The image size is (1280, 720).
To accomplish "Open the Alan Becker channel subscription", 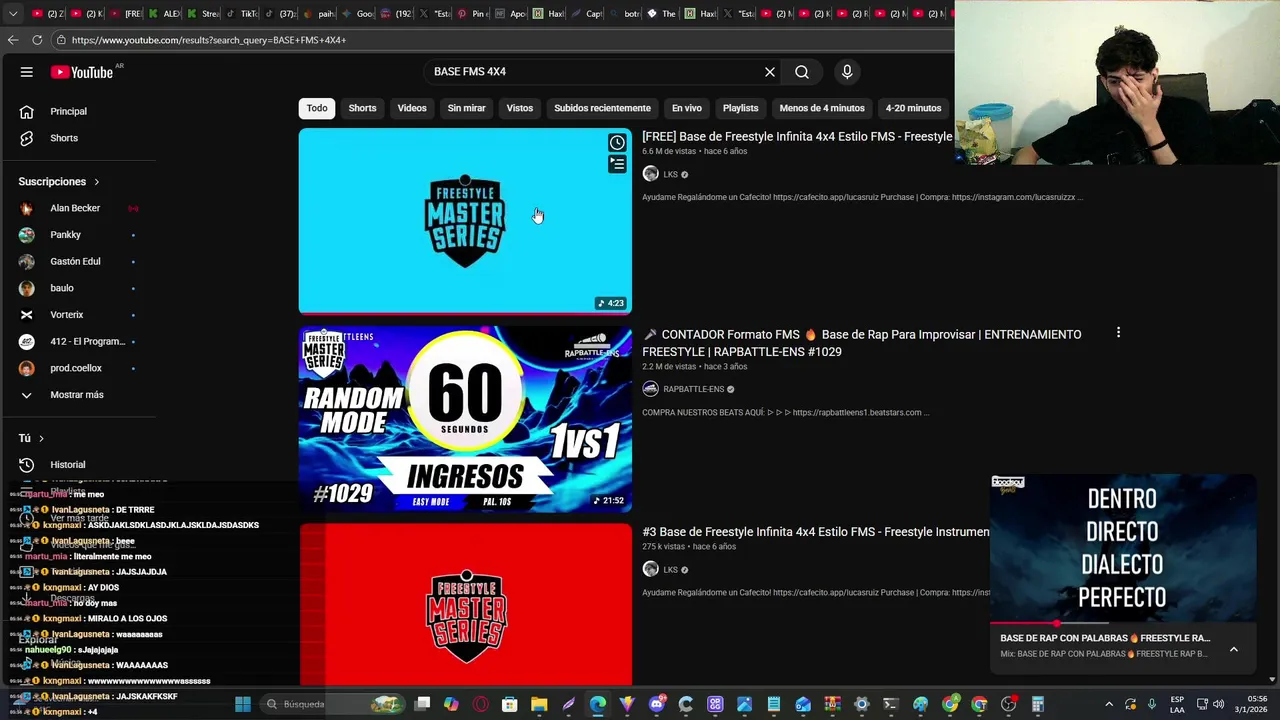I will (80, 208).
